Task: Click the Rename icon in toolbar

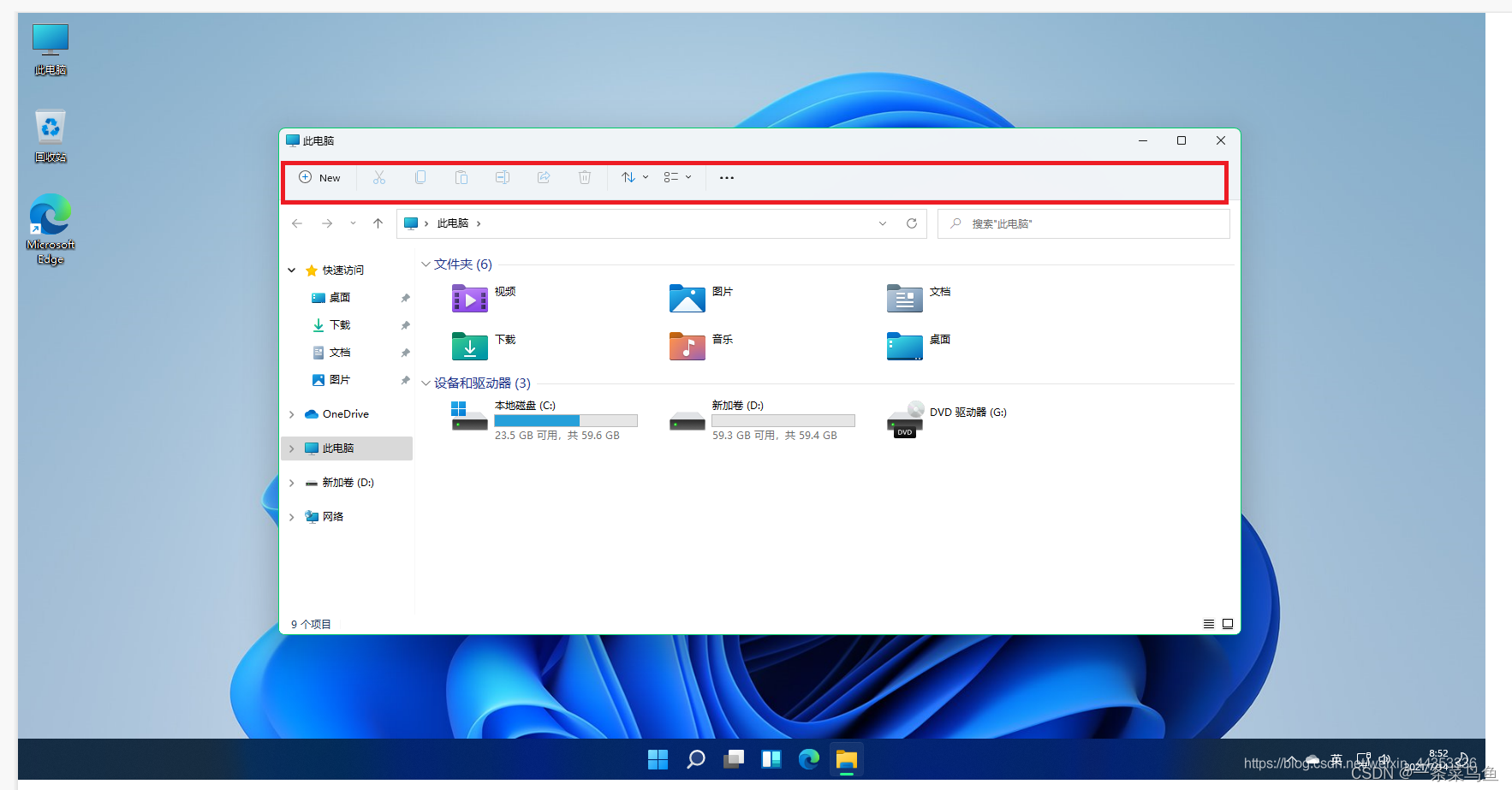Action: tap(503, 177)
